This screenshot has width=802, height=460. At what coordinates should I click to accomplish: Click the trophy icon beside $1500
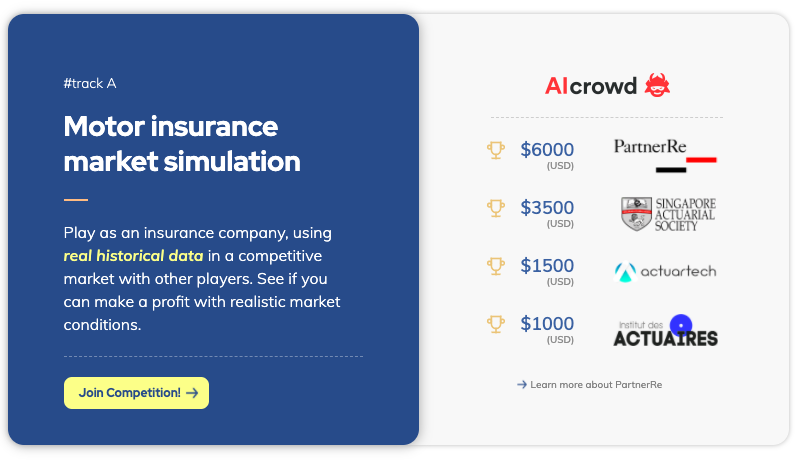point(496,266)
